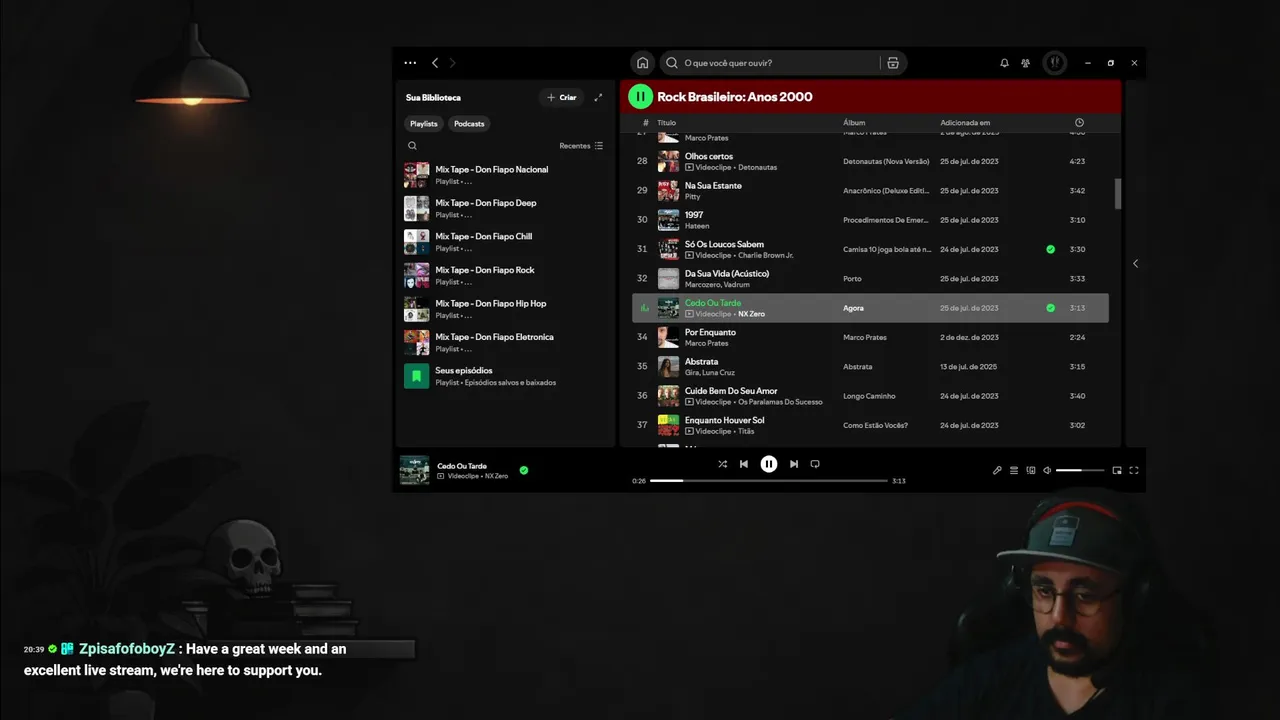Toggle repeat mode

pyautogui.click(x=815, y=464)
